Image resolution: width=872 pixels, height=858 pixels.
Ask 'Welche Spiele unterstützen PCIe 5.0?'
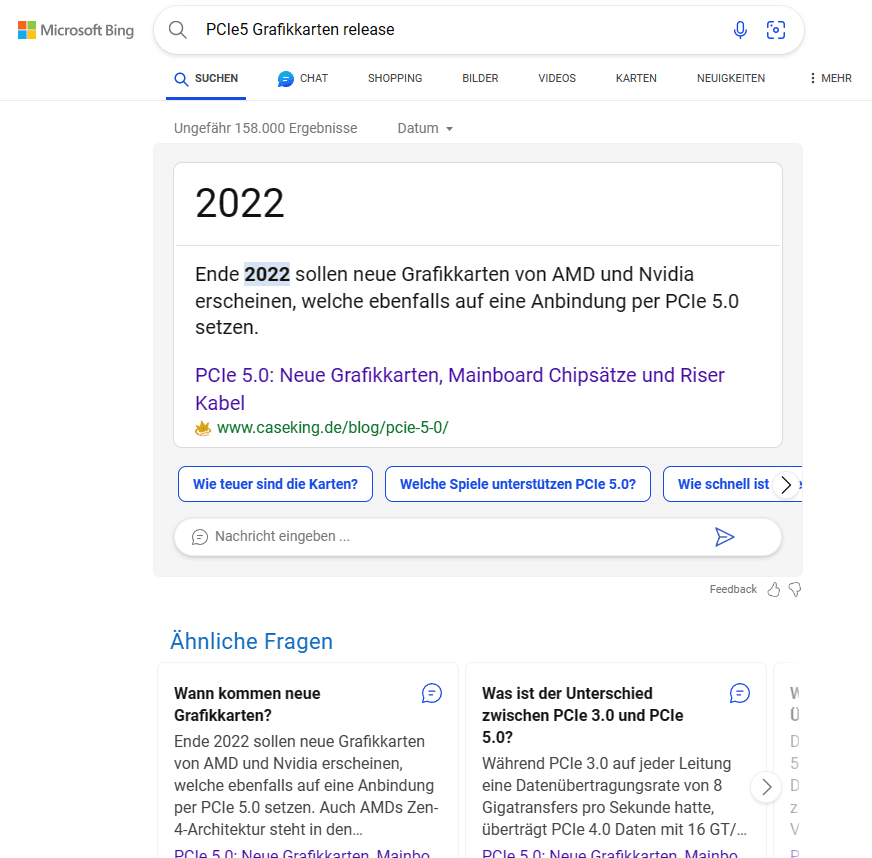518,484
